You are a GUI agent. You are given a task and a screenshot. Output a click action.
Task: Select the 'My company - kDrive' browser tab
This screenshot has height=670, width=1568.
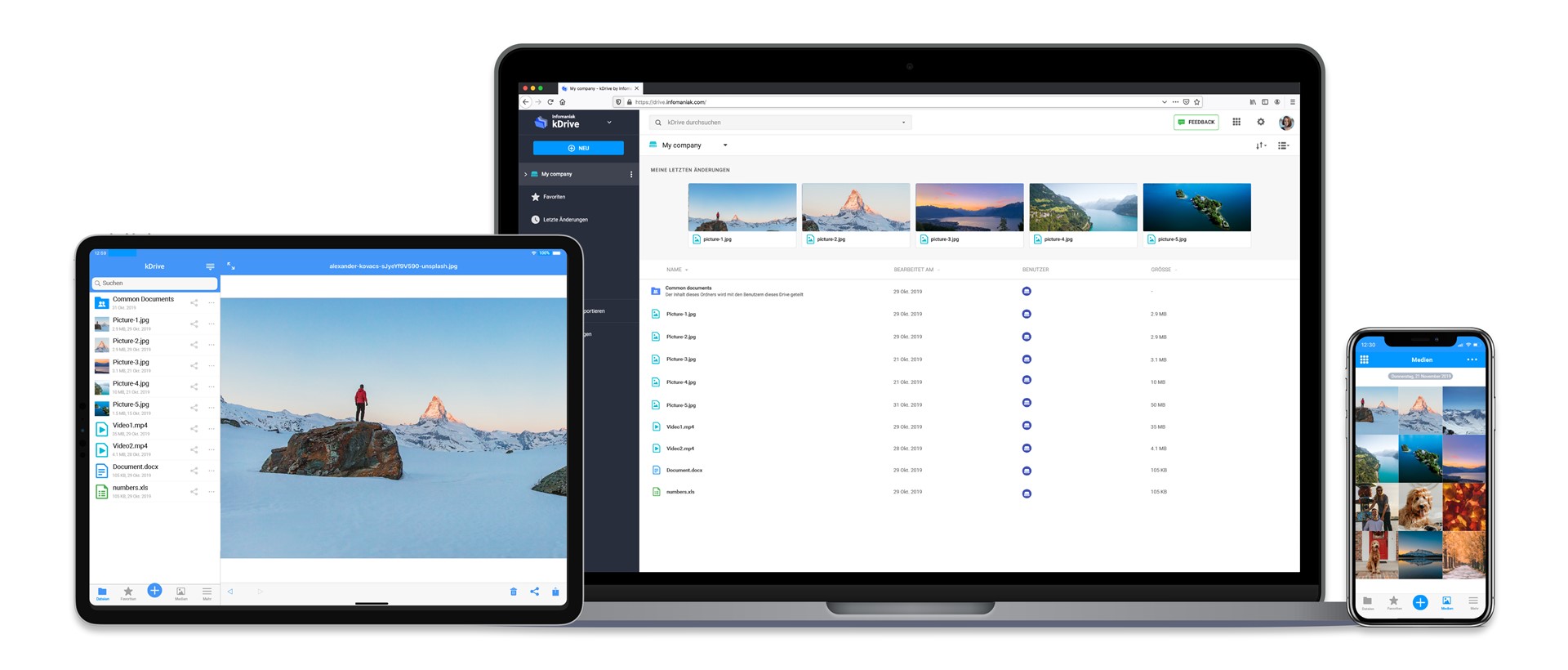600,88
